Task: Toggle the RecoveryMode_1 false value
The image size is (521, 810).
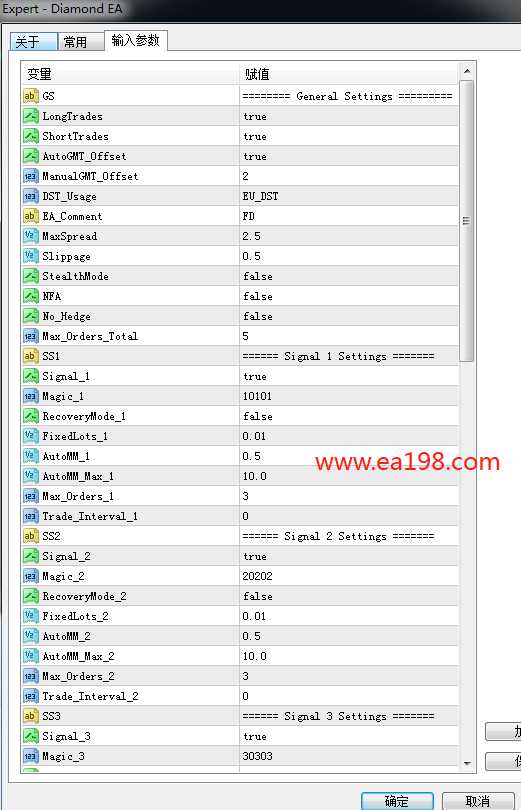Action: point(349,416)
